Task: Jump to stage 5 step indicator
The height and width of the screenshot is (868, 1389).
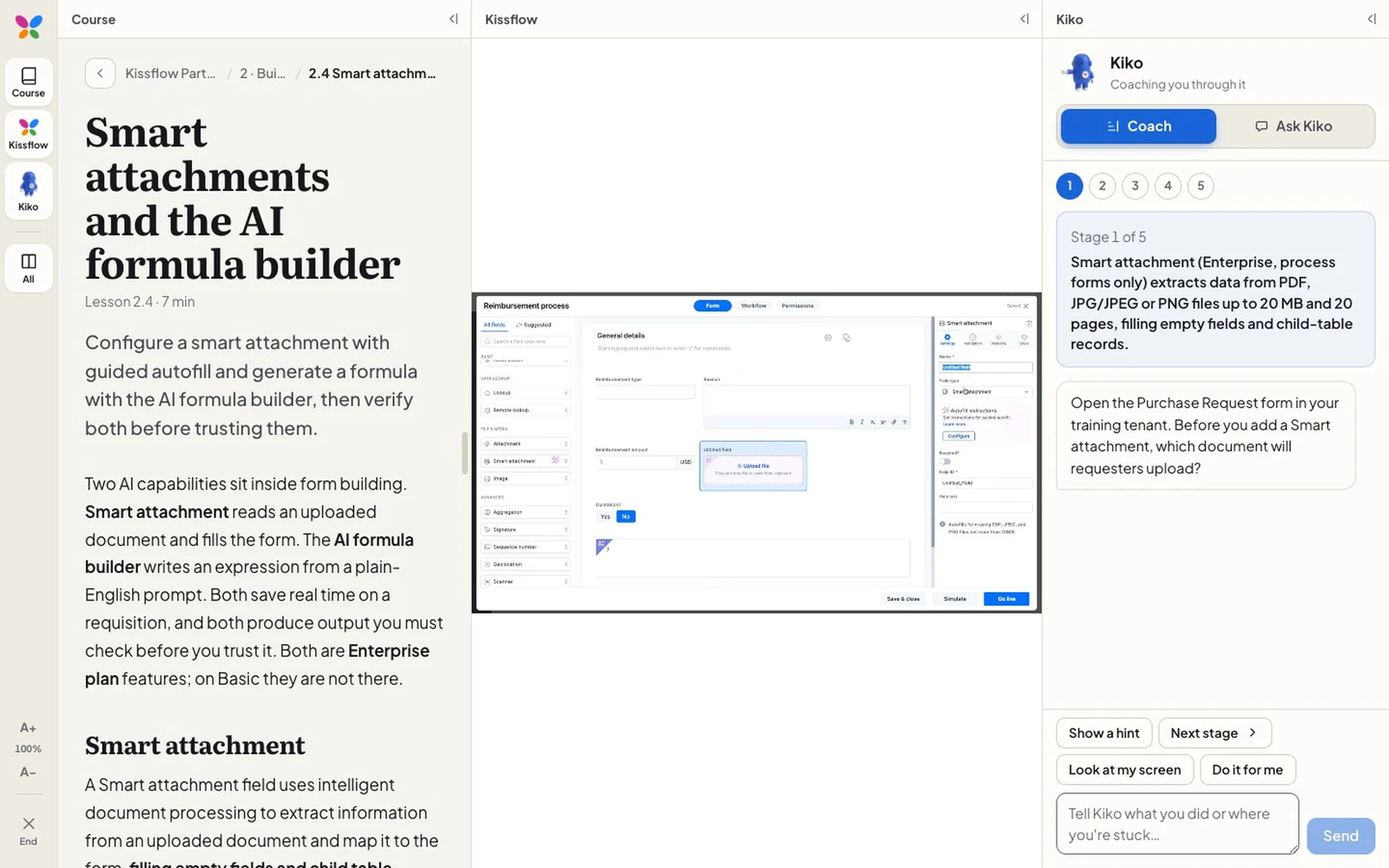Action: point(1201,186)
